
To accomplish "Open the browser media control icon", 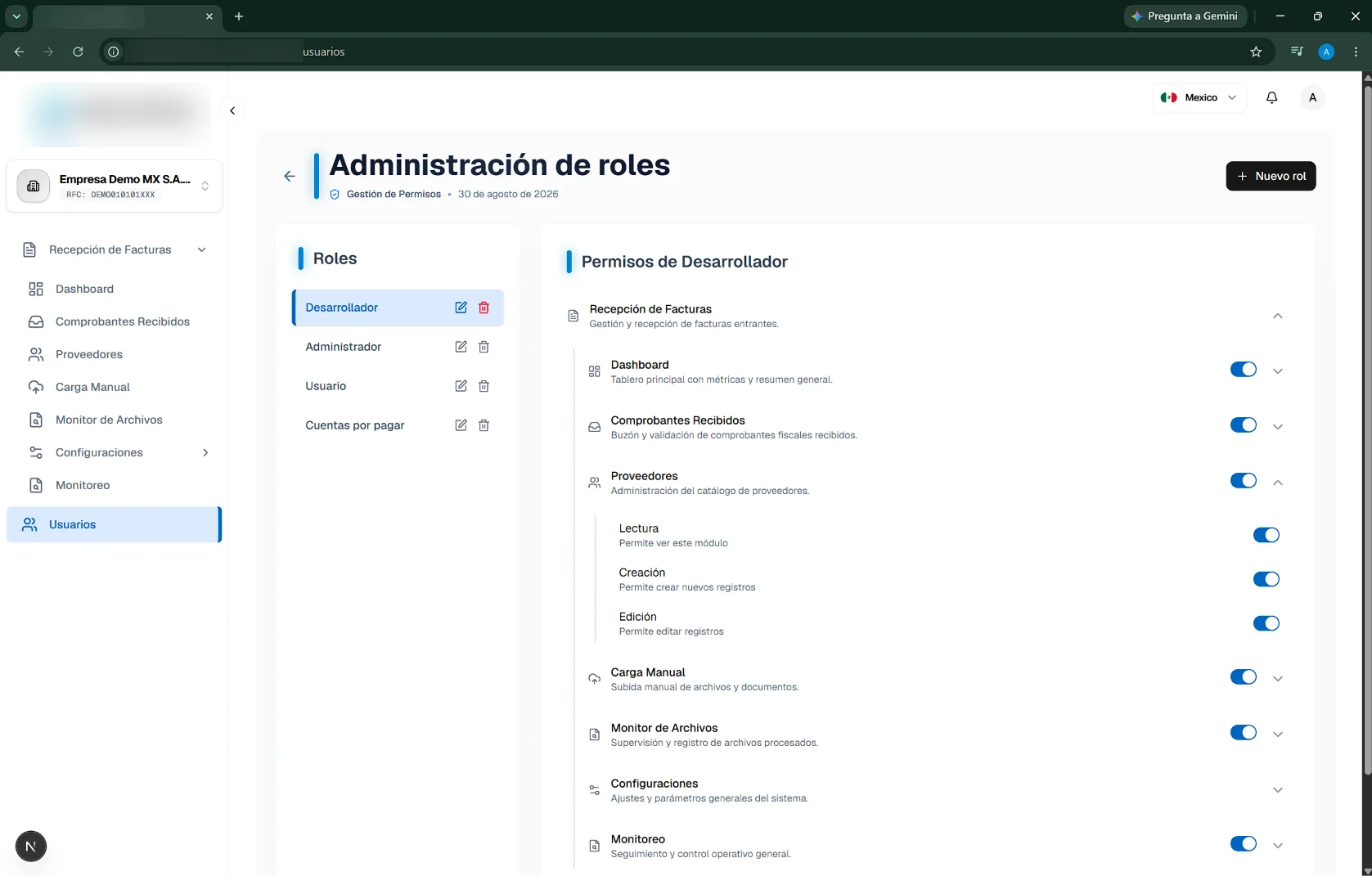I will click(1297, 52).
